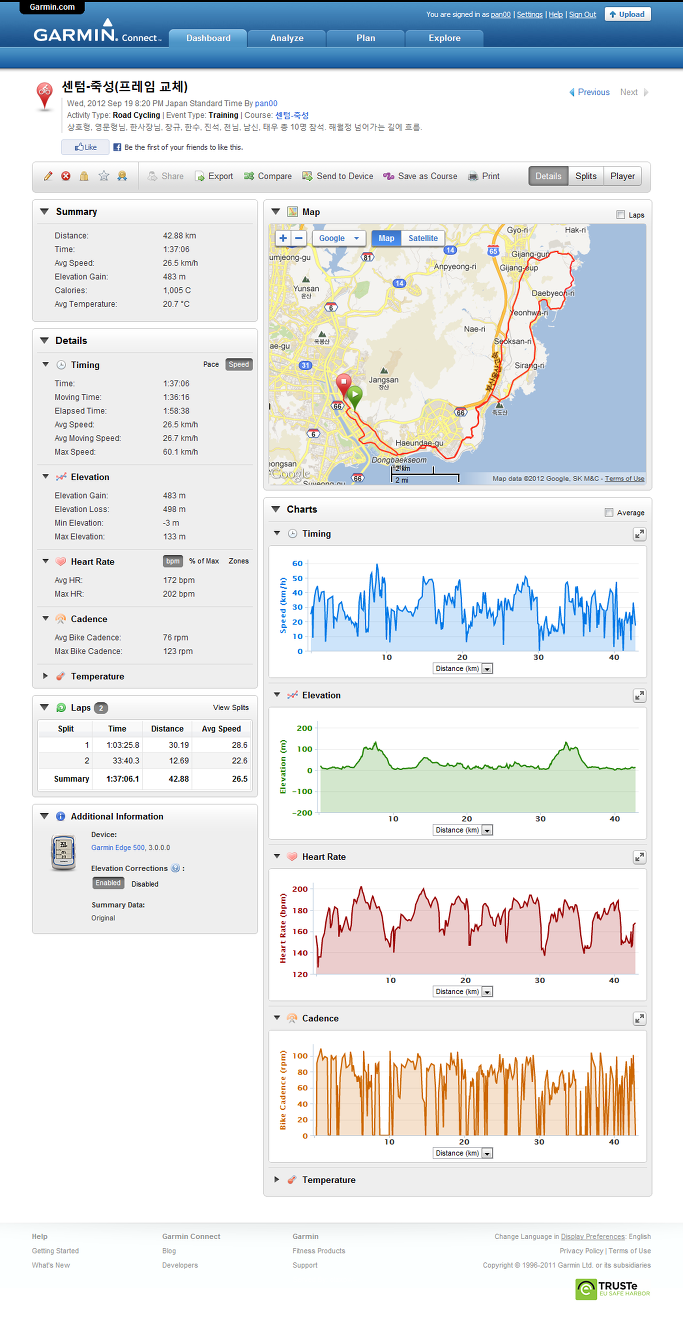
Task: Mark activity as favorite with star icon
Action: pyautogui.click(x=103, y=176)
